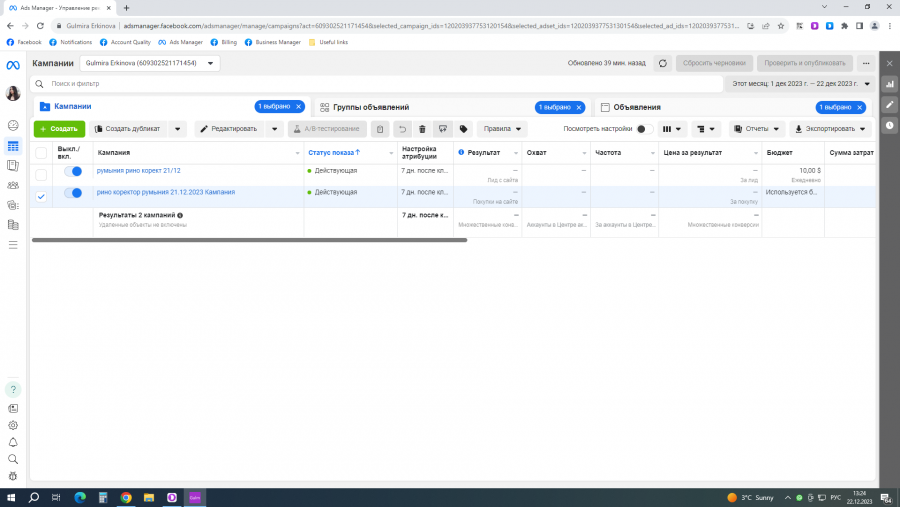Open the search magnifier in left sidebar
The height and width of the screenshot is (507, 900).
coord(13,459)
